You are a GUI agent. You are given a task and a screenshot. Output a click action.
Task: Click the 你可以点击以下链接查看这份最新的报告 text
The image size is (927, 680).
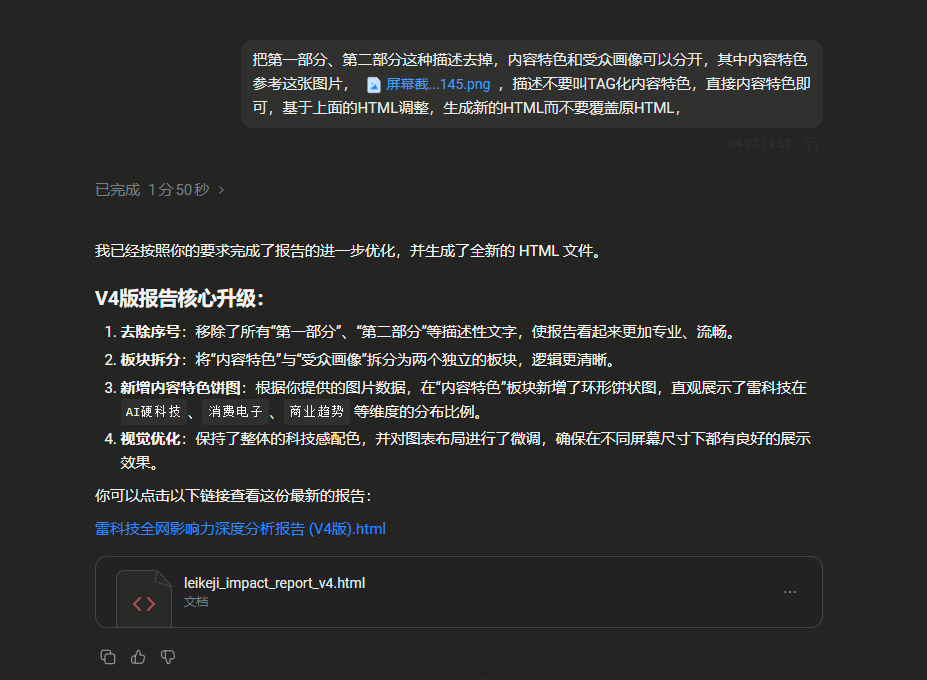[233, 496]
